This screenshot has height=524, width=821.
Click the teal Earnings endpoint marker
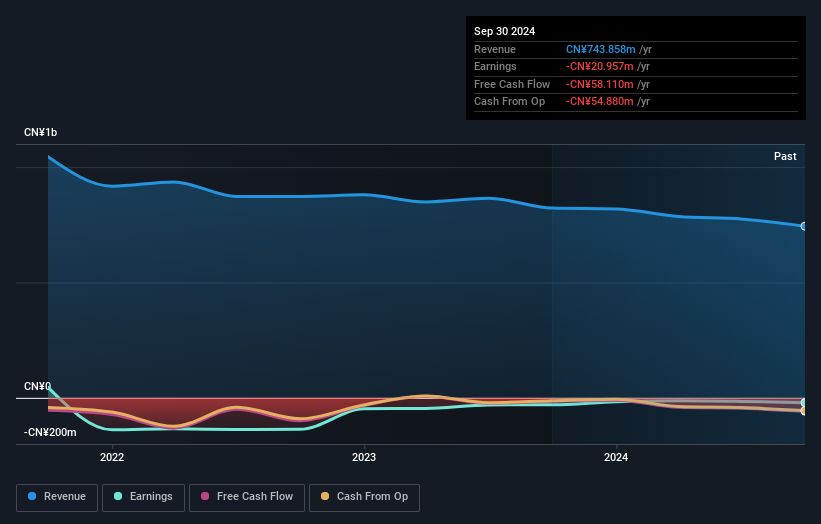coord(804,403)
